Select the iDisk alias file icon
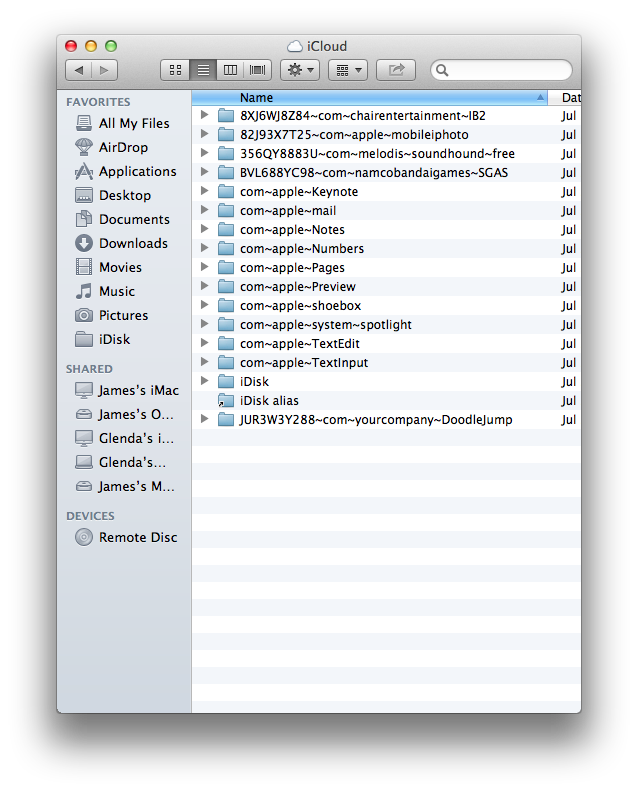The image size is (638, 792). point(226,401)
